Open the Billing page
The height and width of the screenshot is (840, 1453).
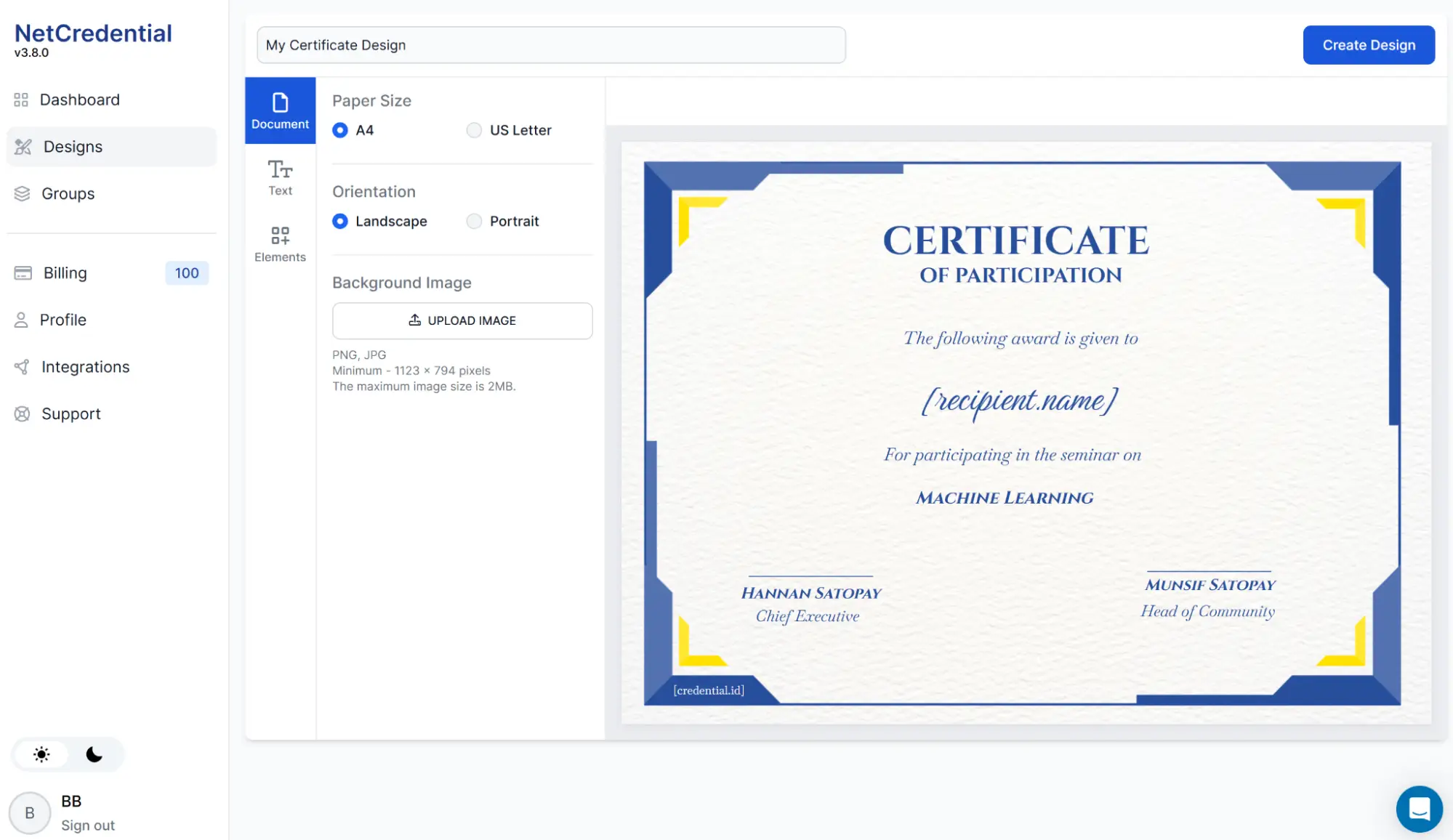coord(65,272)
